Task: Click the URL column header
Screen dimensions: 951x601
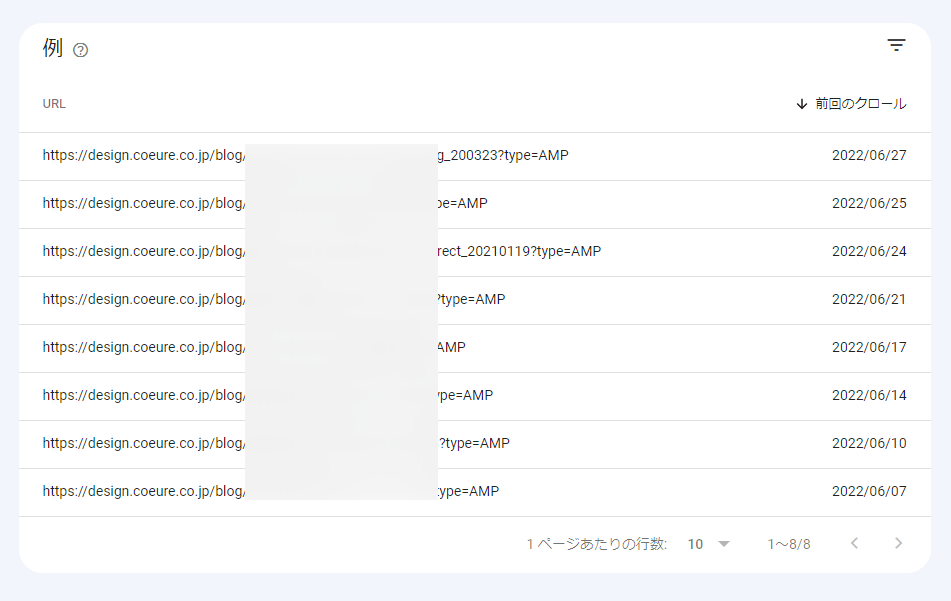Action: 54,104
